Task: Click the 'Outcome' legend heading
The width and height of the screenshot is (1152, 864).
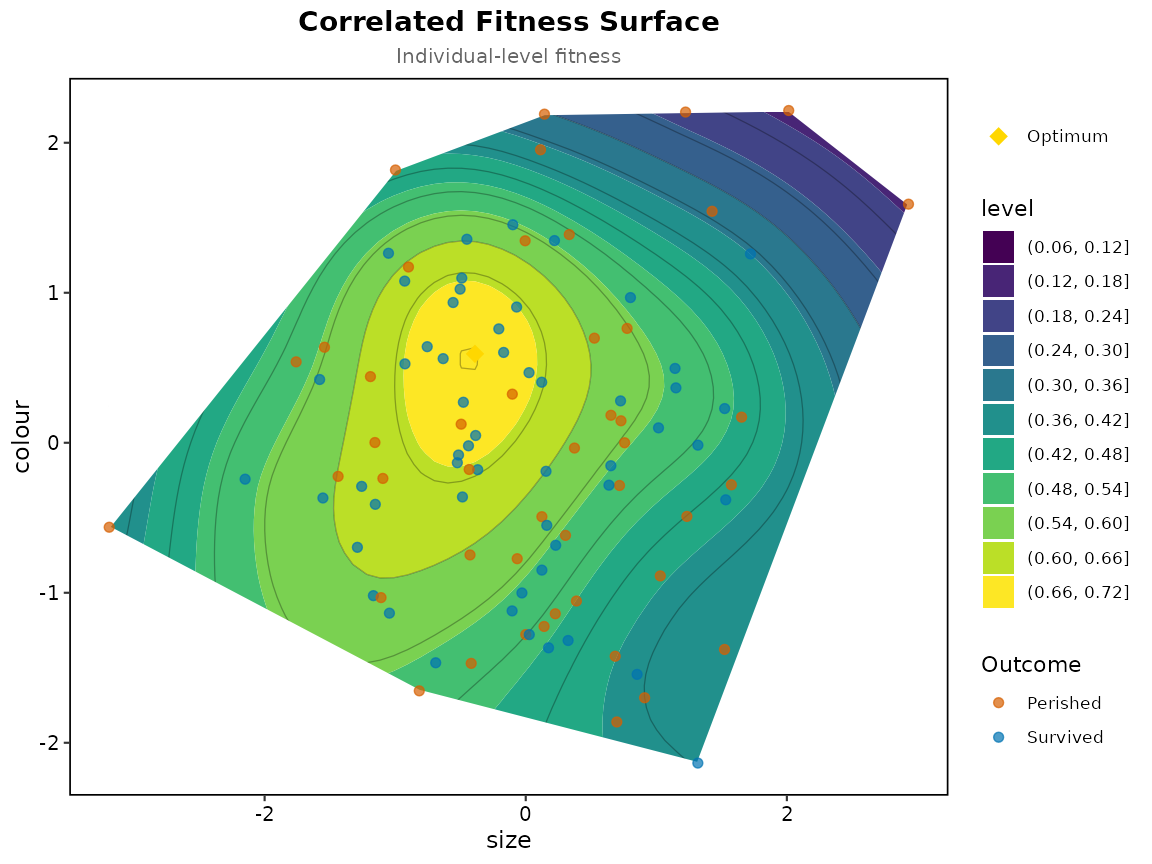Action: pos(1031,665)
